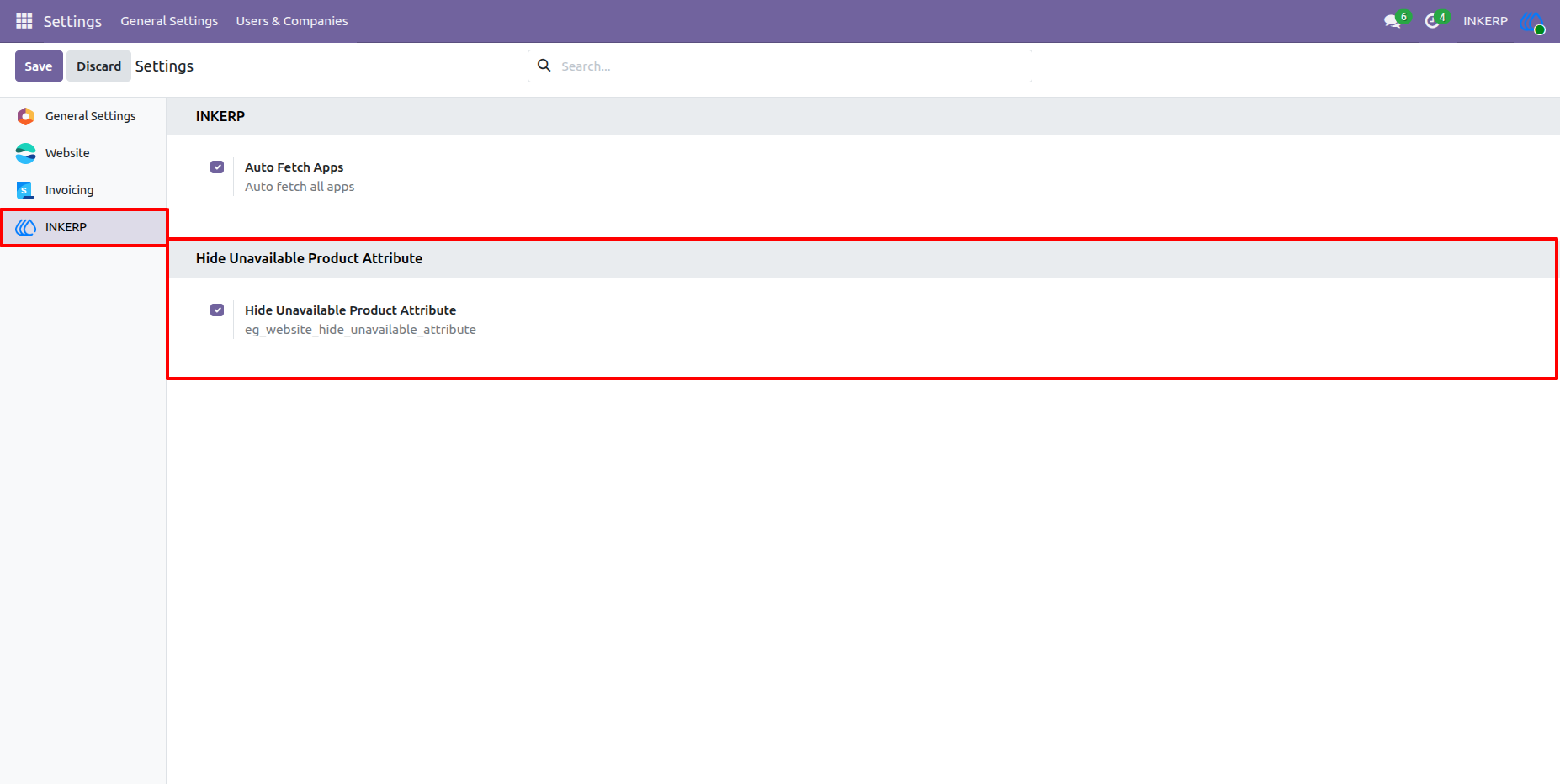Click the Website sidebar icon

pyautogui.click(x=26, y=153)
